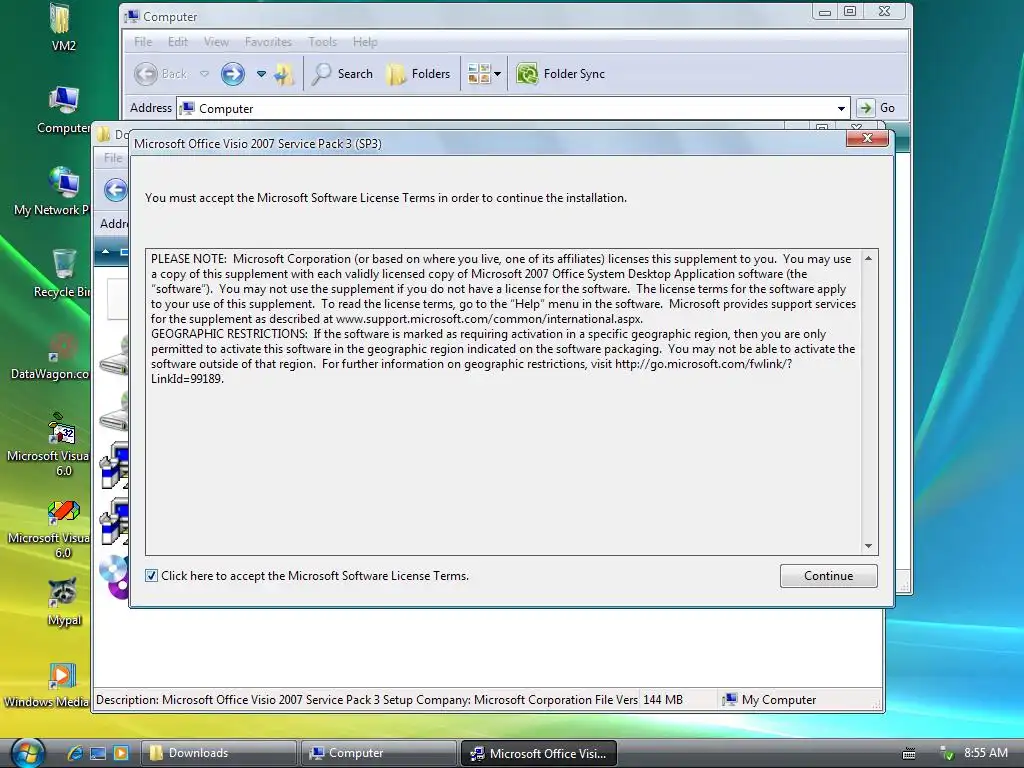Click Show Desktop quick launch icon
This screenshot has height=768, width=1024.
(x=98, y=753)
